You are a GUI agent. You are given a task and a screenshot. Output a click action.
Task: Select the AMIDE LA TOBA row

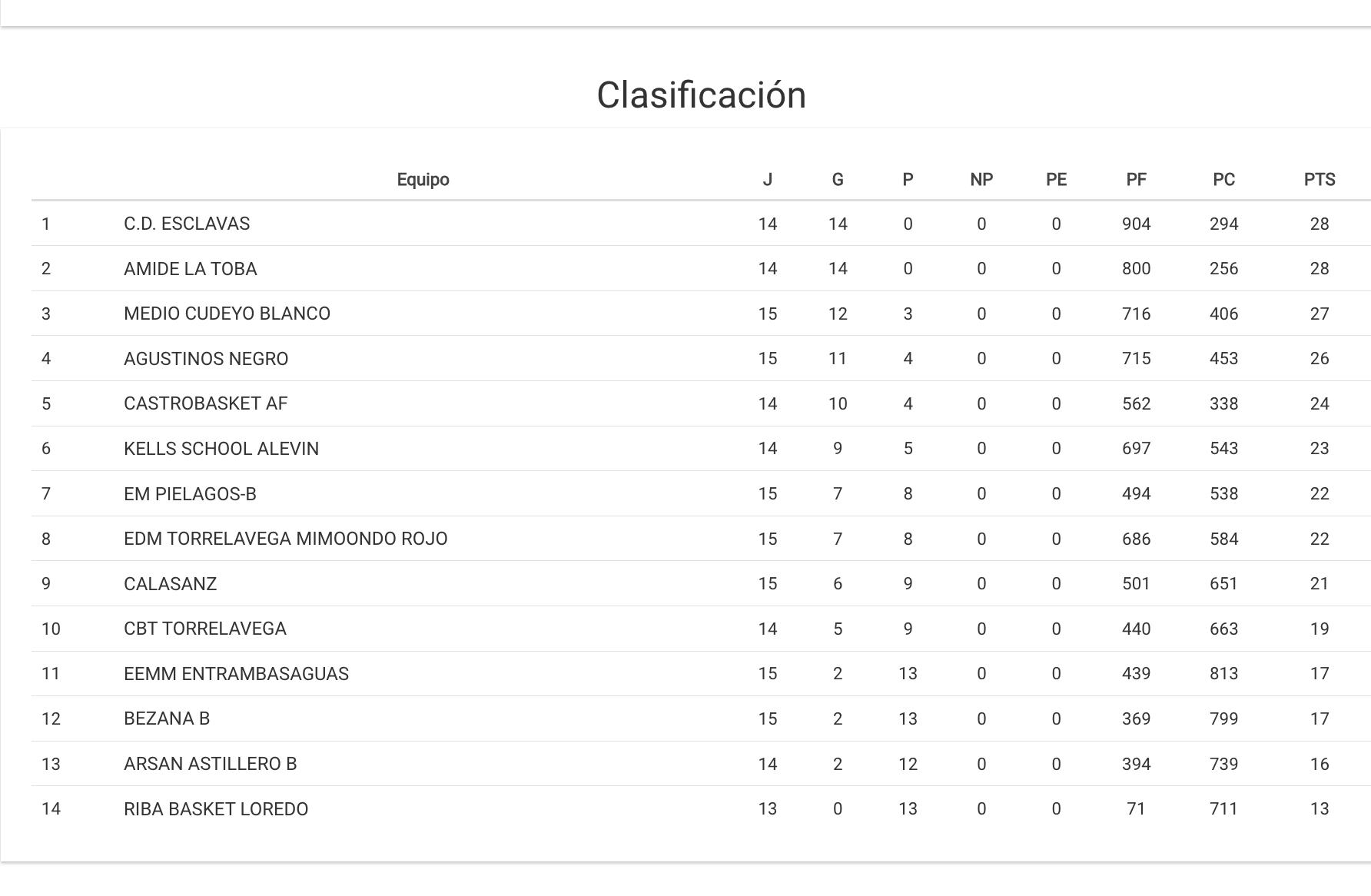coord(191,269)
